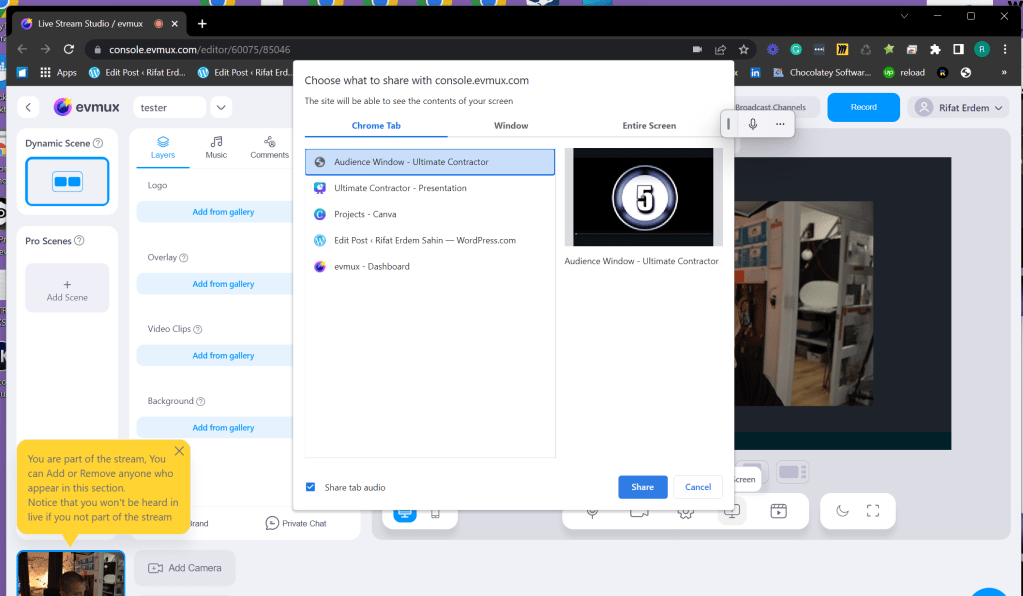Click the blue Share button

643,487
